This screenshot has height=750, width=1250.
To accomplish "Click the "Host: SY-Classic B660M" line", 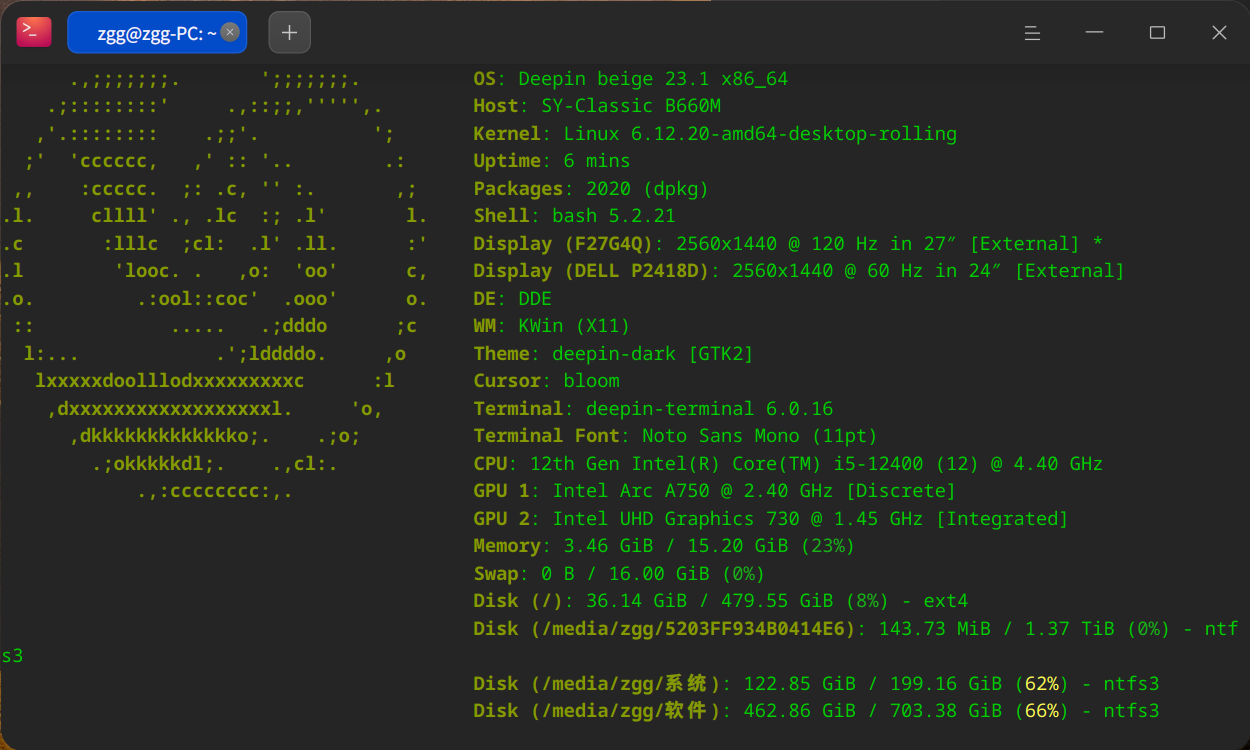I will 597,106.
